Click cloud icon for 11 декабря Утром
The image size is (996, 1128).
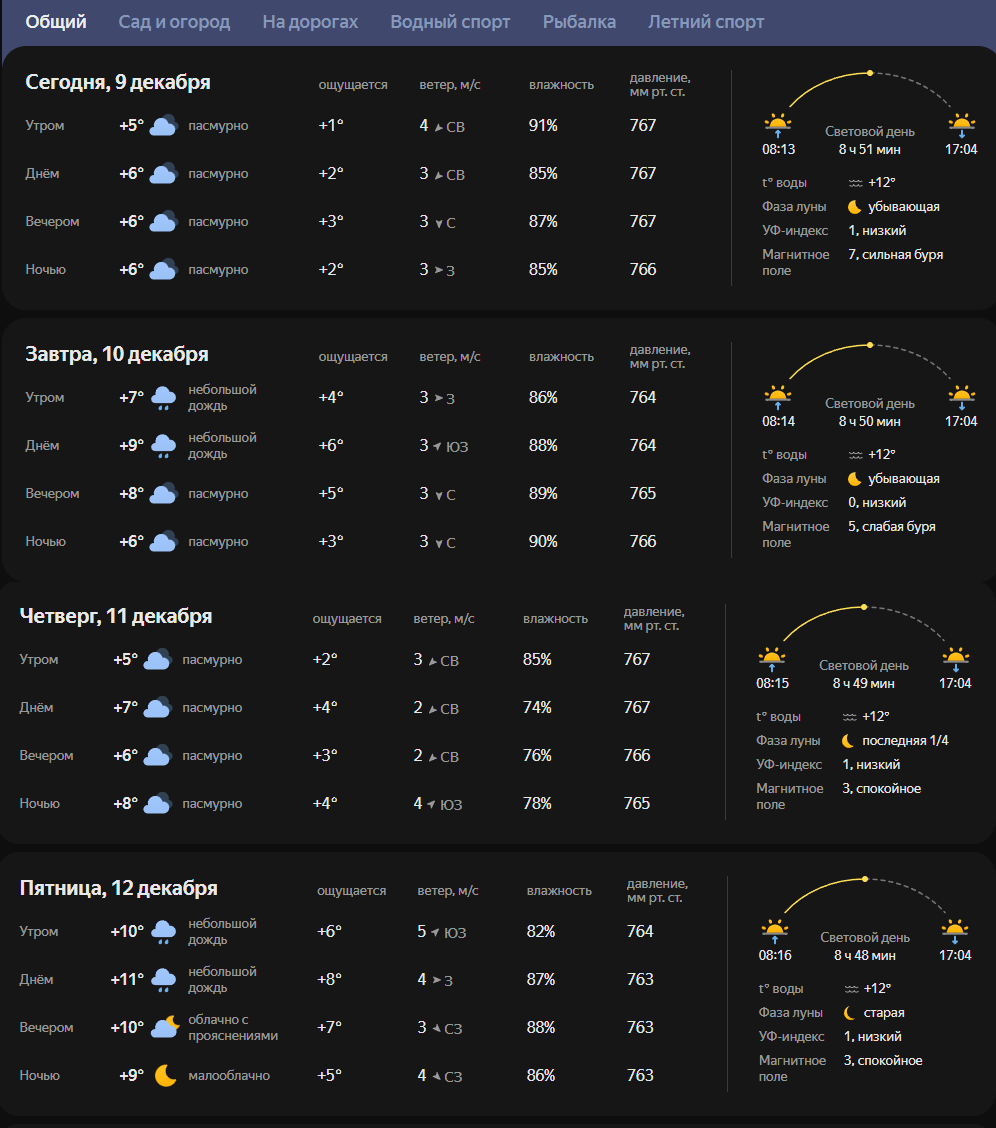click(157, 660)
